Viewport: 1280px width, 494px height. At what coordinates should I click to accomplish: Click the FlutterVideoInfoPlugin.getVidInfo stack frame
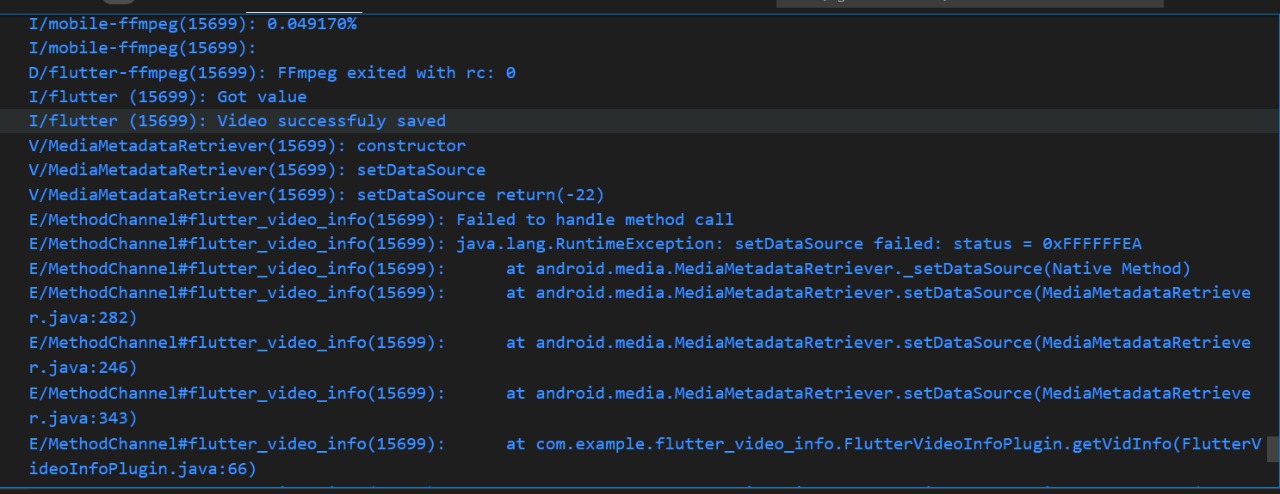tap(645, 444)
